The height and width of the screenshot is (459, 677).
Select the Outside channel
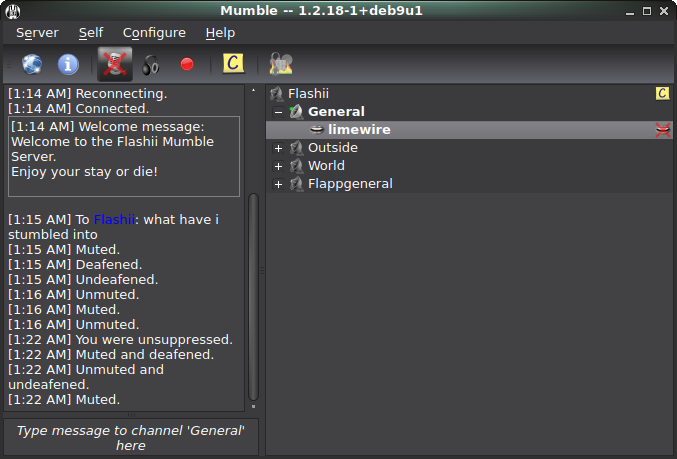point(332,148)
